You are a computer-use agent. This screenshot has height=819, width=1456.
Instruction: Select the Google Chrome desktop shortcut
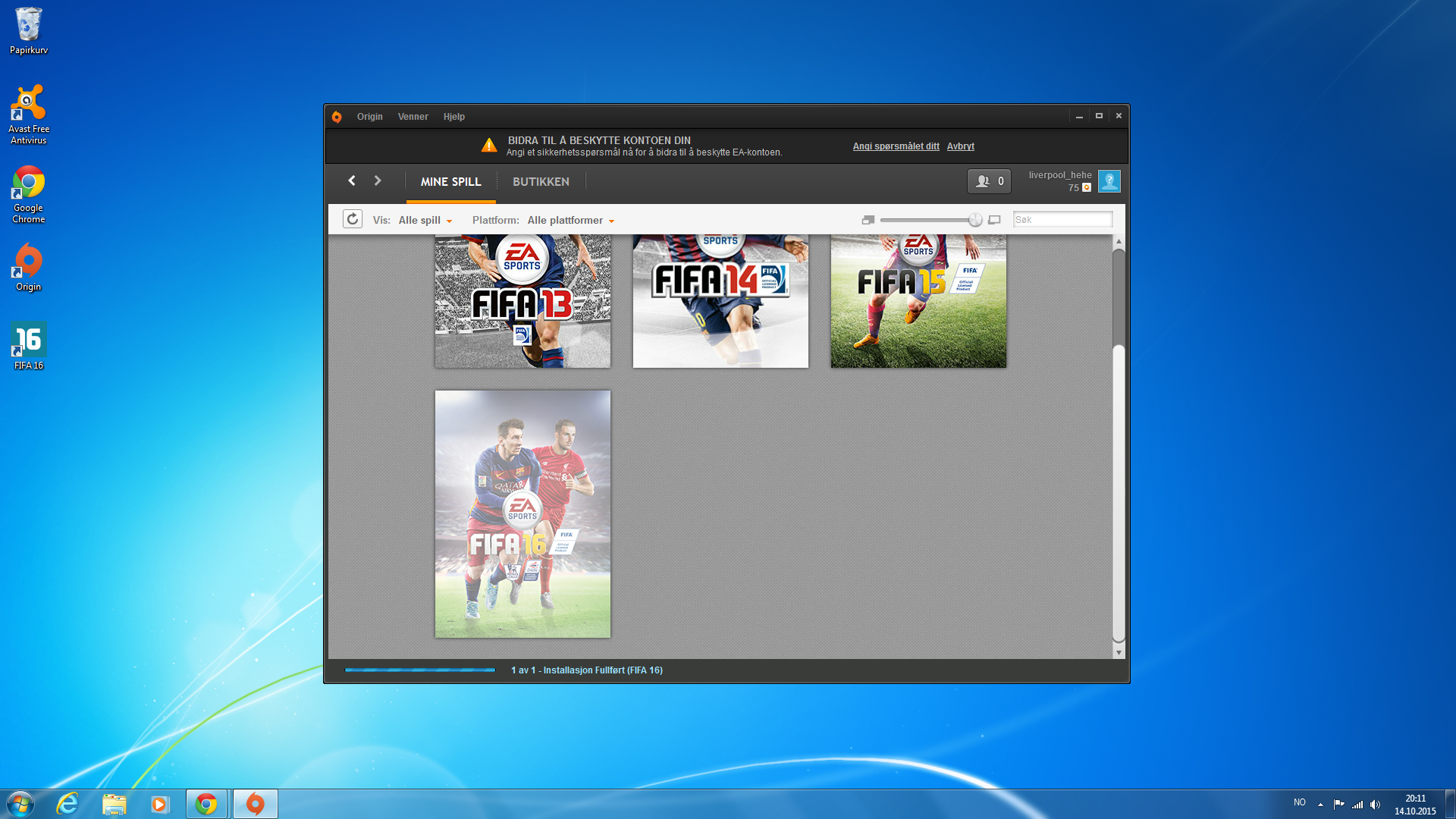(x=29, y=194)
